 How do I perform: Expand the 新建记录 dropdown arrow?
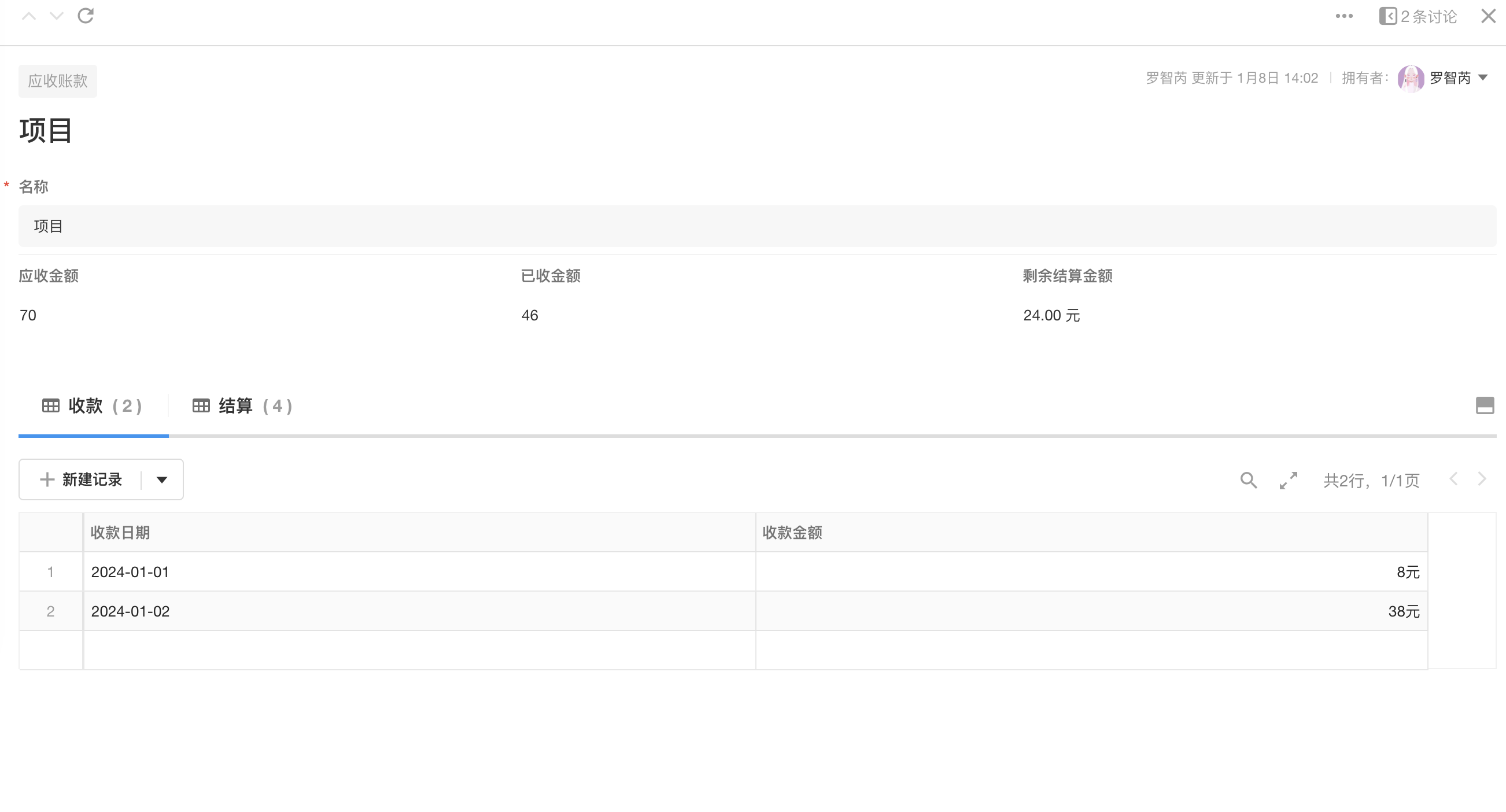(x=162, y=480)
